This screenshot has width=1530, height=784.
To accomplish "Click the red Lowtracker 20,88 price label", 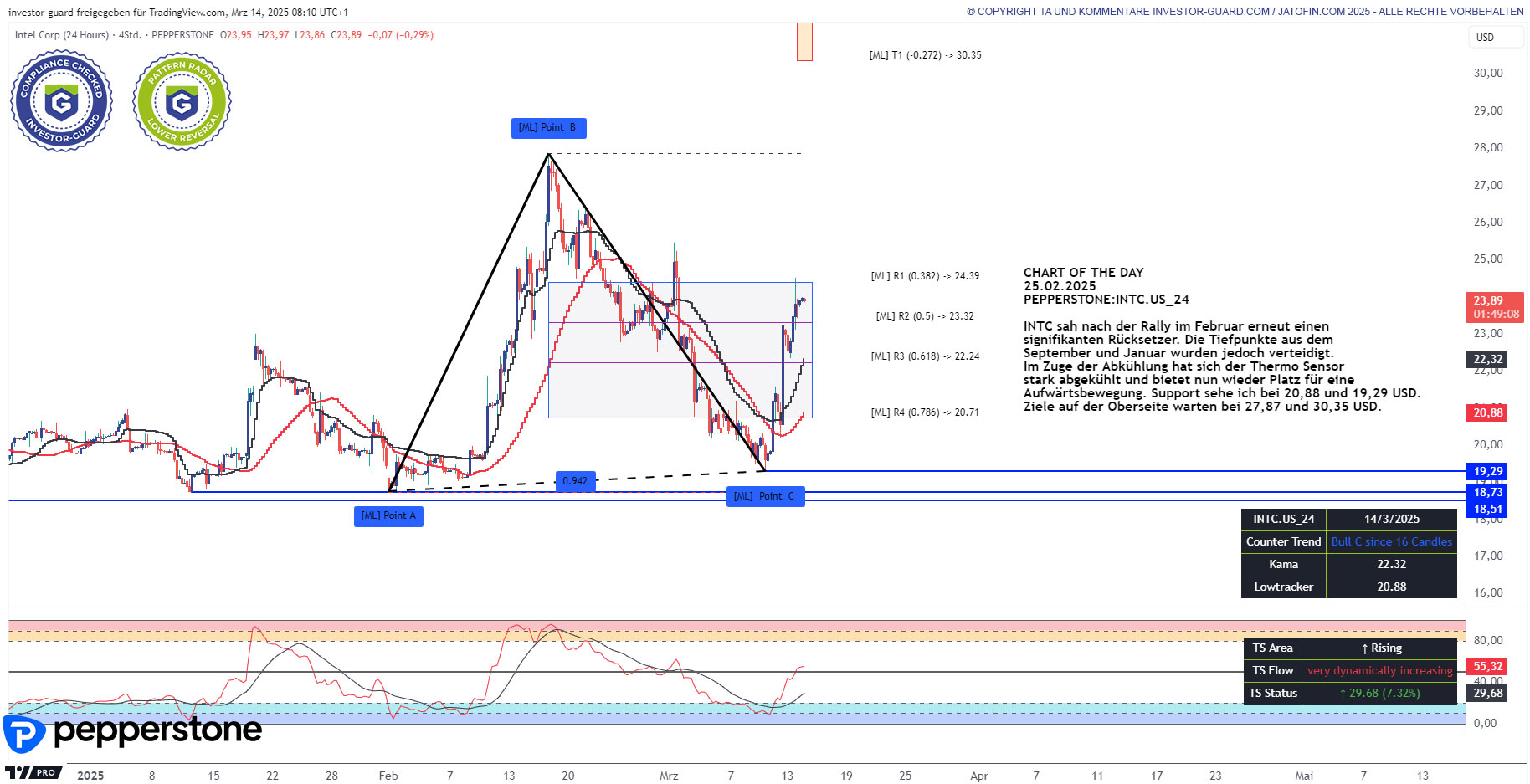I will point(1488,412).
